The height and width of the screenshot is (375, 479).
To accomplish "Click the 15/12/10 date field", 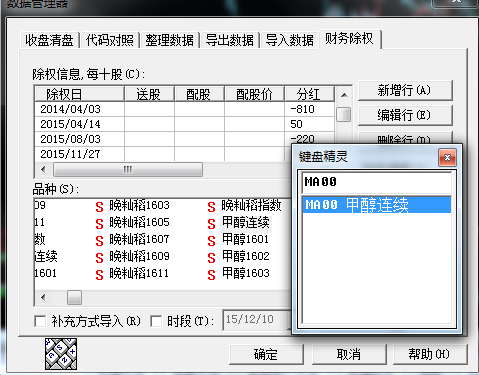I will (x=257, y=320).
